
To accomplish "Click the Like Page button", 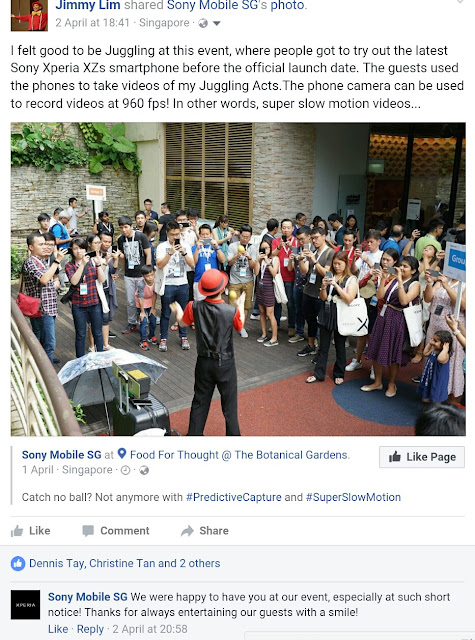I will [x=422, y=457].
